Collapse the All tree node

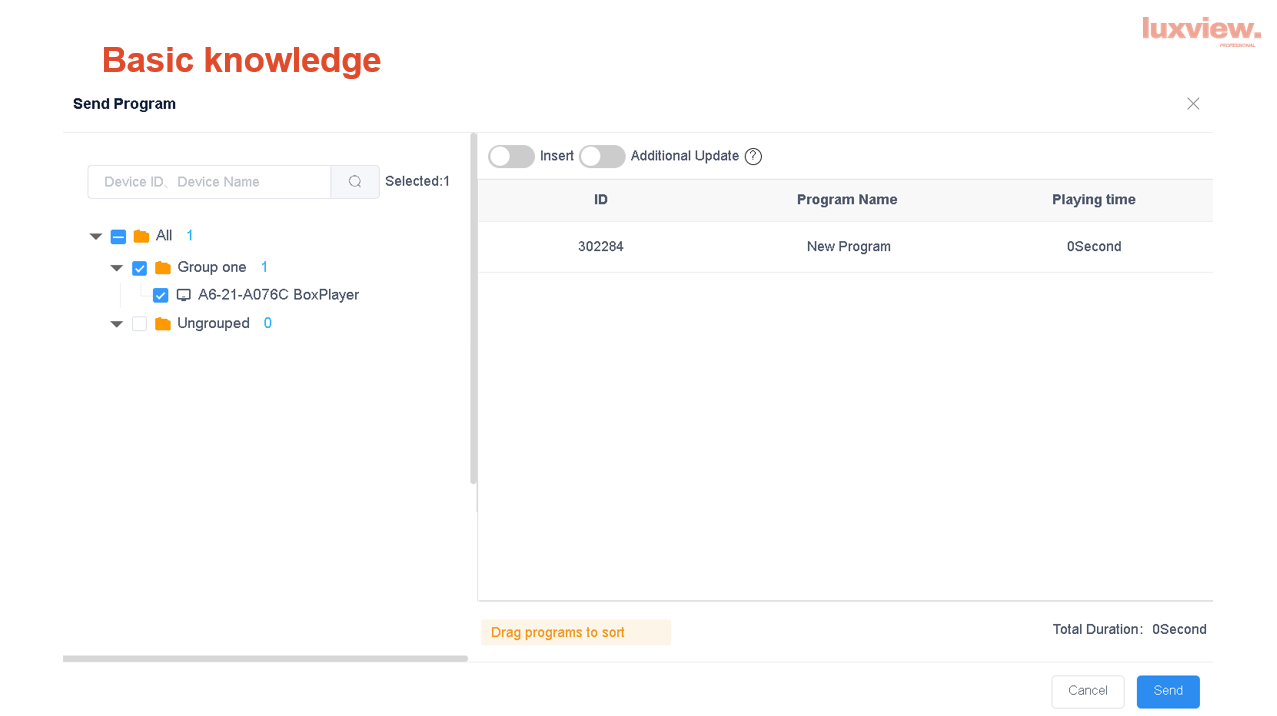pyautogui.click(x=96, y=237)
